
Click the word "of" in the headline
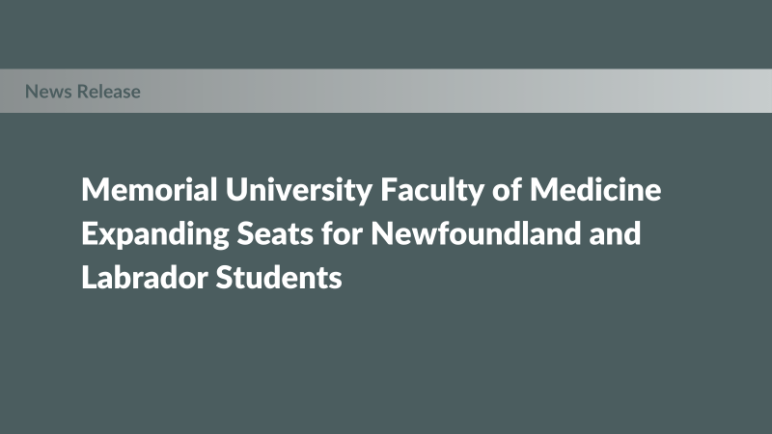[507, 190]
